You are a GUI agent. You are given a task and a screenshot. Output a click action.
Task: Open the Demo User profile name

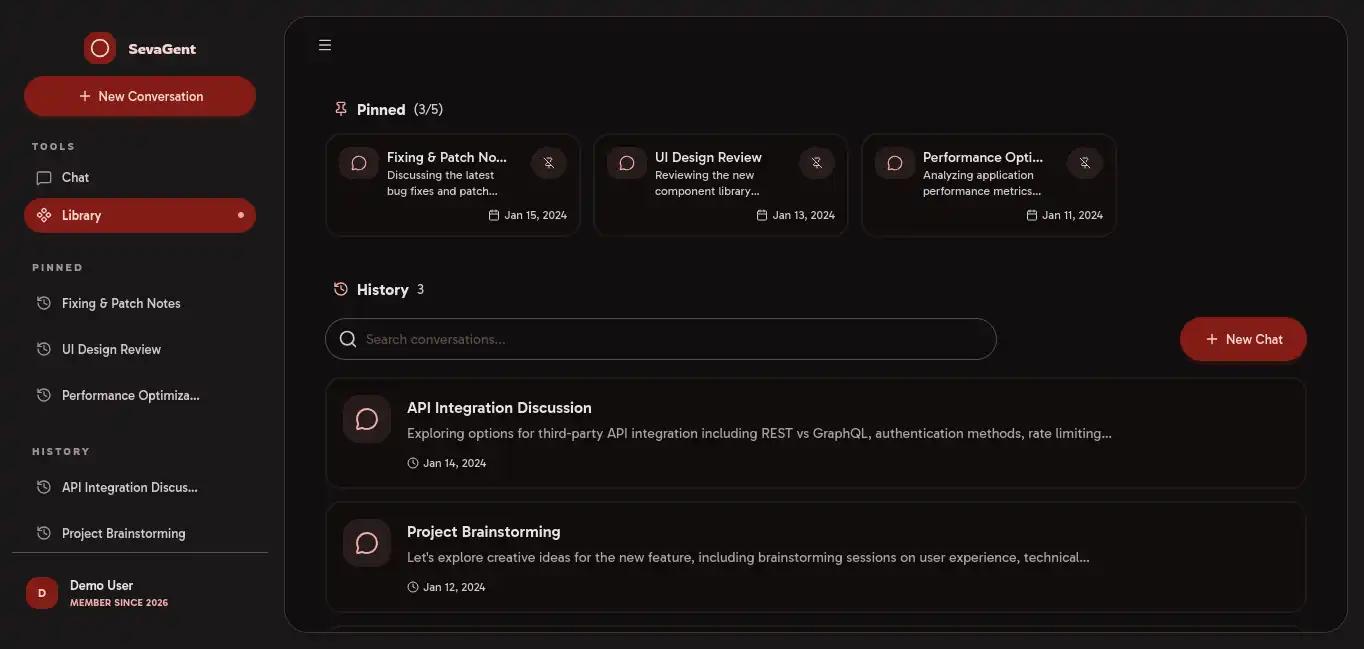[101, 585]
